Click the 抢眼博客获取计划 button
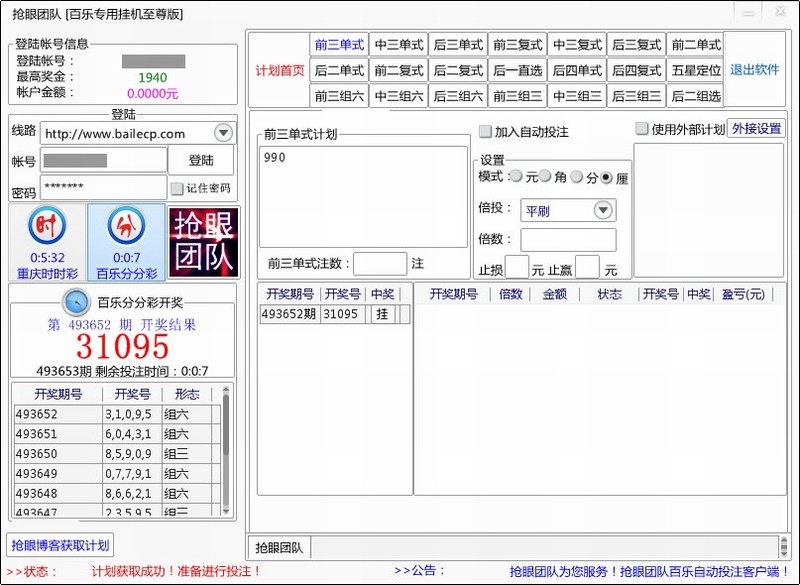Screen dimensions: 800x585 [60, 545]
